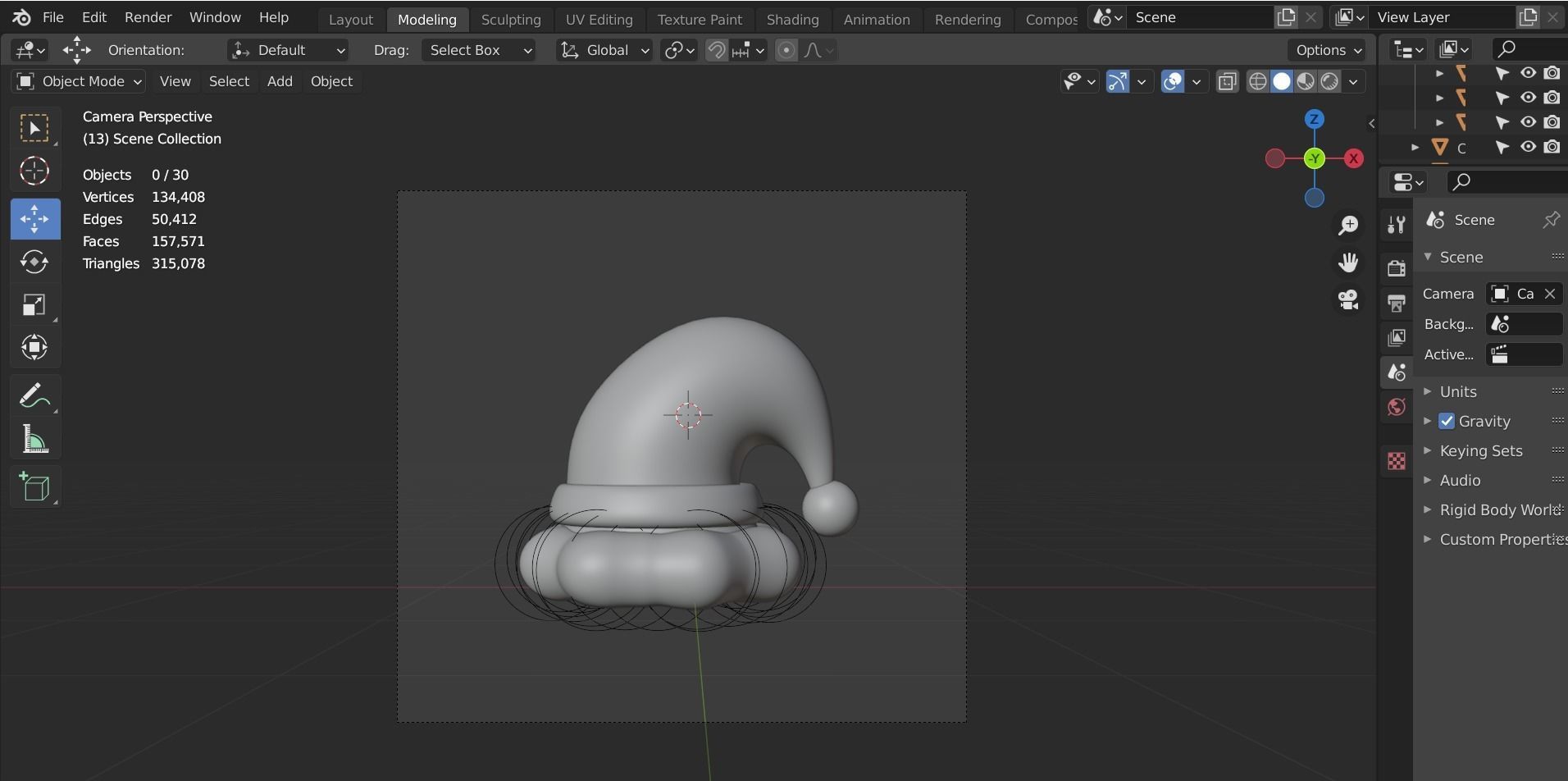Add a new view layer with copy icon
This screenshot has width=1568, height=781.
click(1529, 17)
